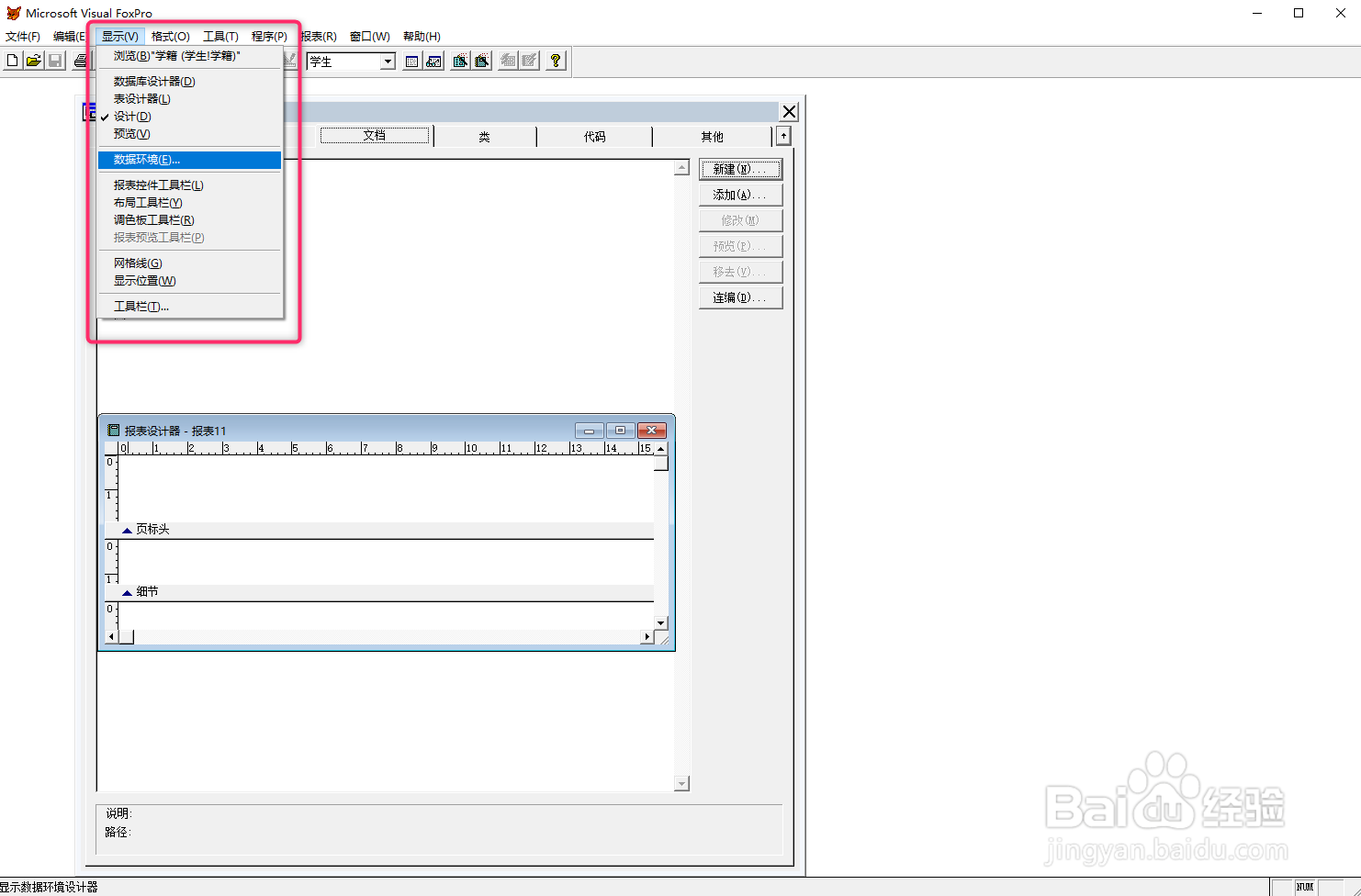1361x896 pixels.
Task: Close the 报表设计器 - 报表11 window
Action: tap(652, 431)
